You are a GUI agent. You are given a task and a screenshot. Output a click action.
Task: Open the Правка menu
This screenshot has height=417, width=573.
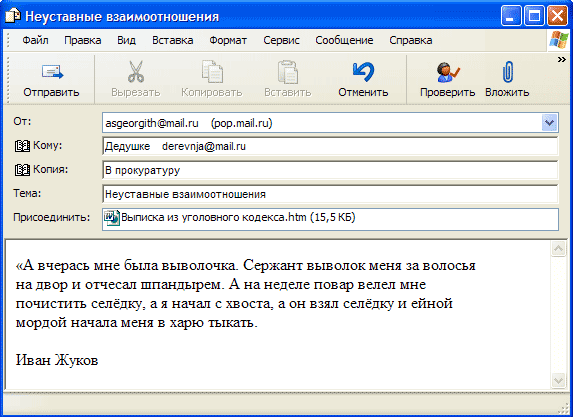[x=83, y=40]
